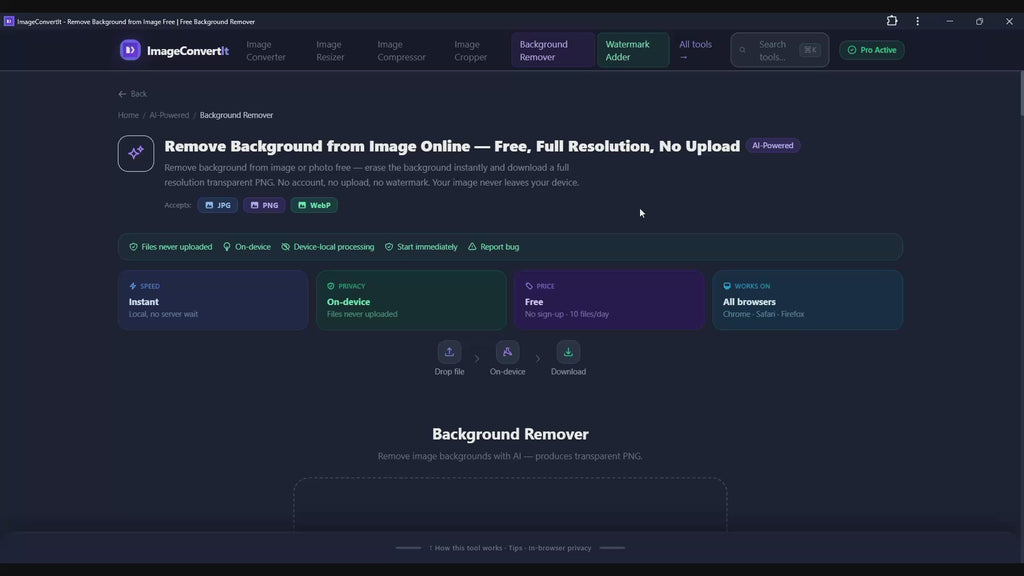Click the 'Local, no server wait' text

click(163, 314)
